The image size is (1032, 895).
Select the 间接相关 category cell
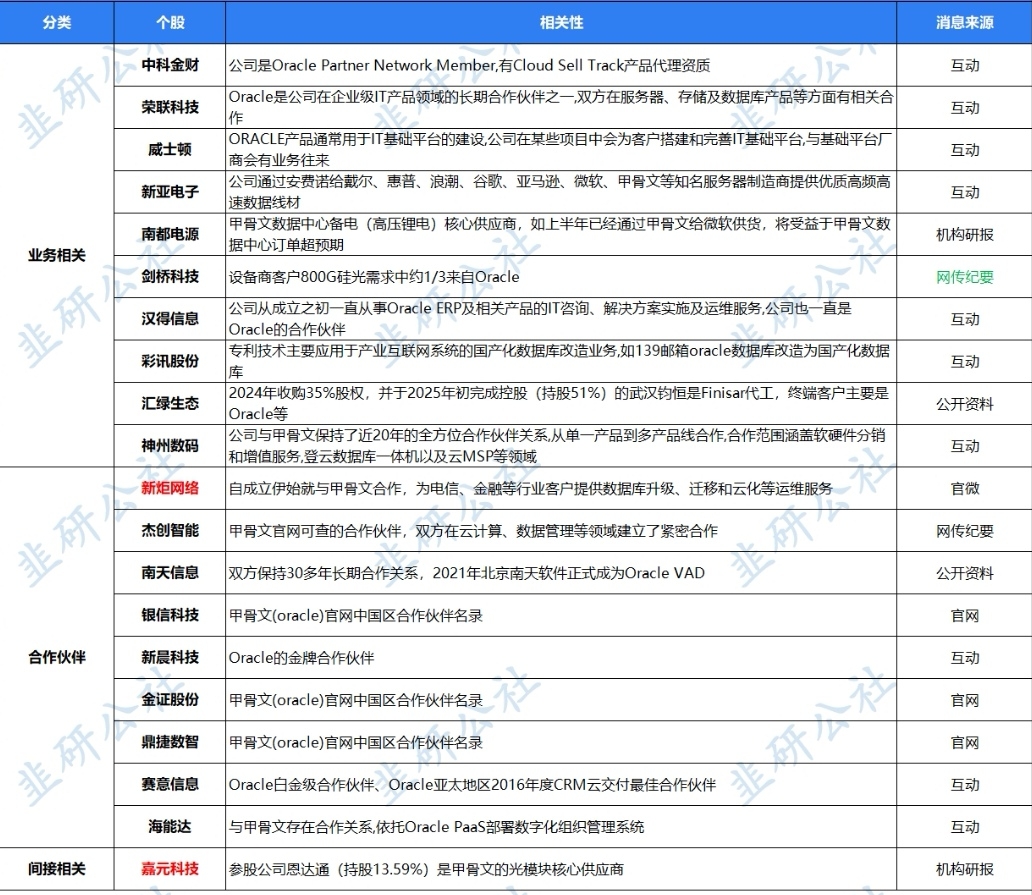(57, 869)
